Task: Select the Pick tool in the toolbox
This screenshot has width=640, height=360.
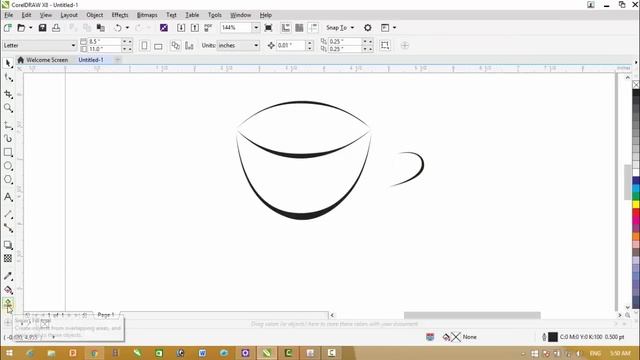Action: pyautogui.click(x=8, y=63)
